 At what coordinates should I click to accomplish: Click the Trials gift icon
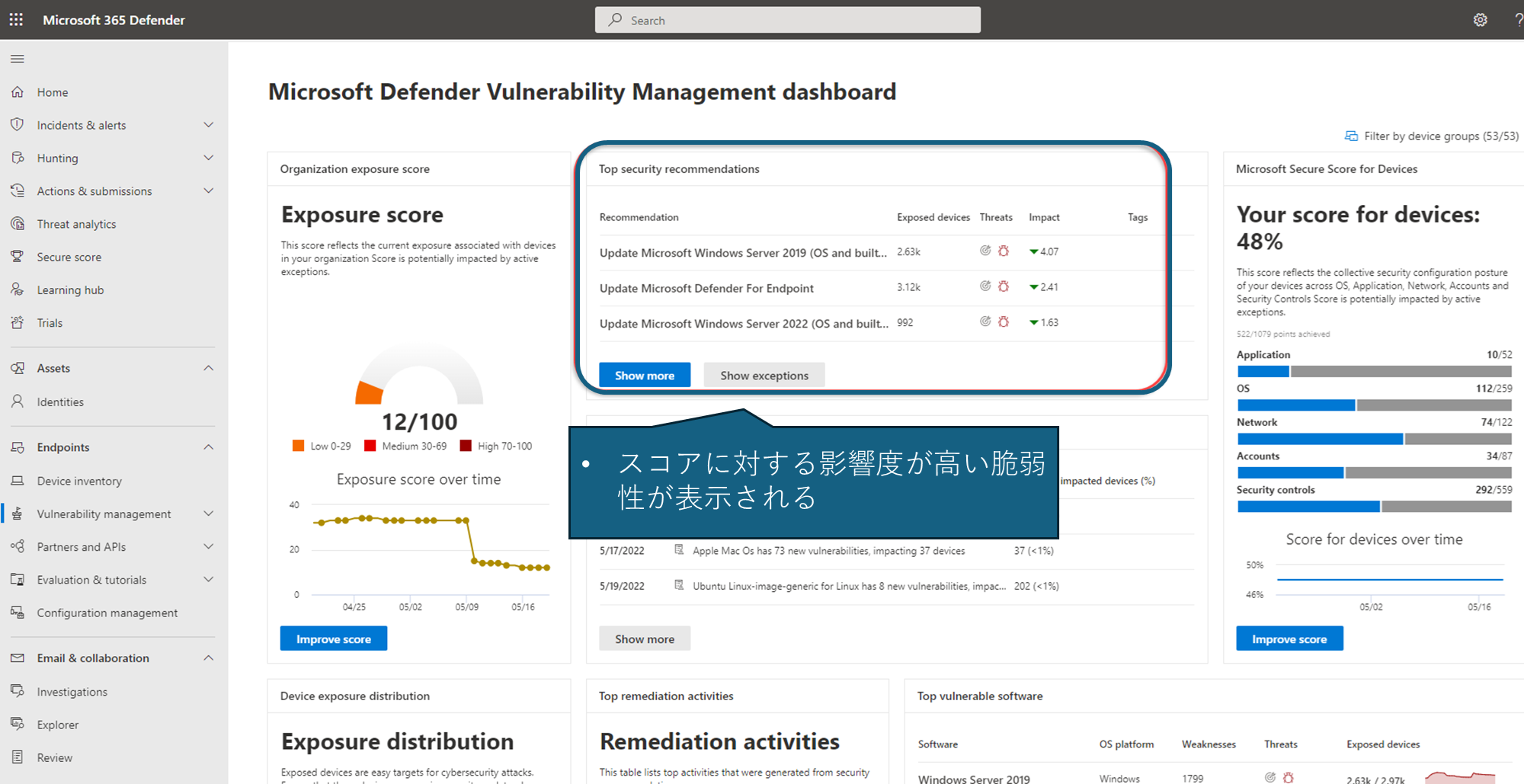(x=18, y=322)
